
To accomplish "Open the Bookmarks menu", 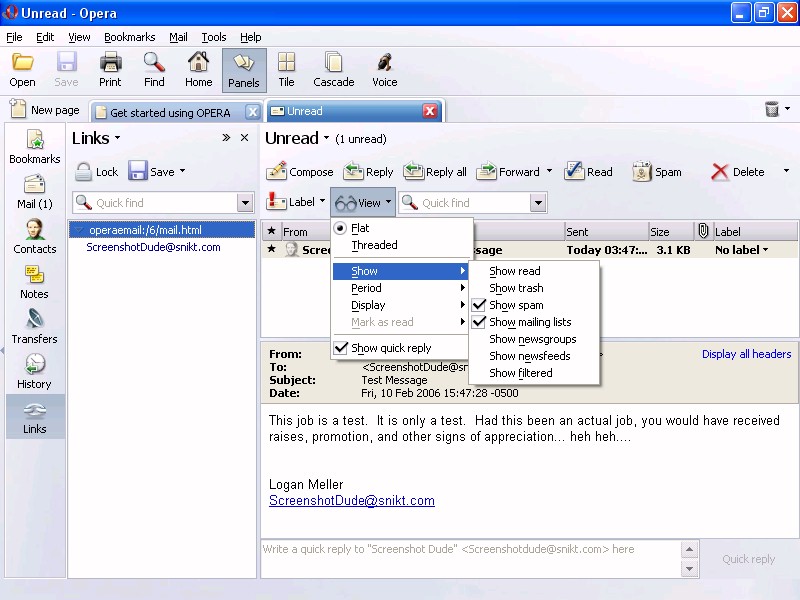I will coord(129,37).
